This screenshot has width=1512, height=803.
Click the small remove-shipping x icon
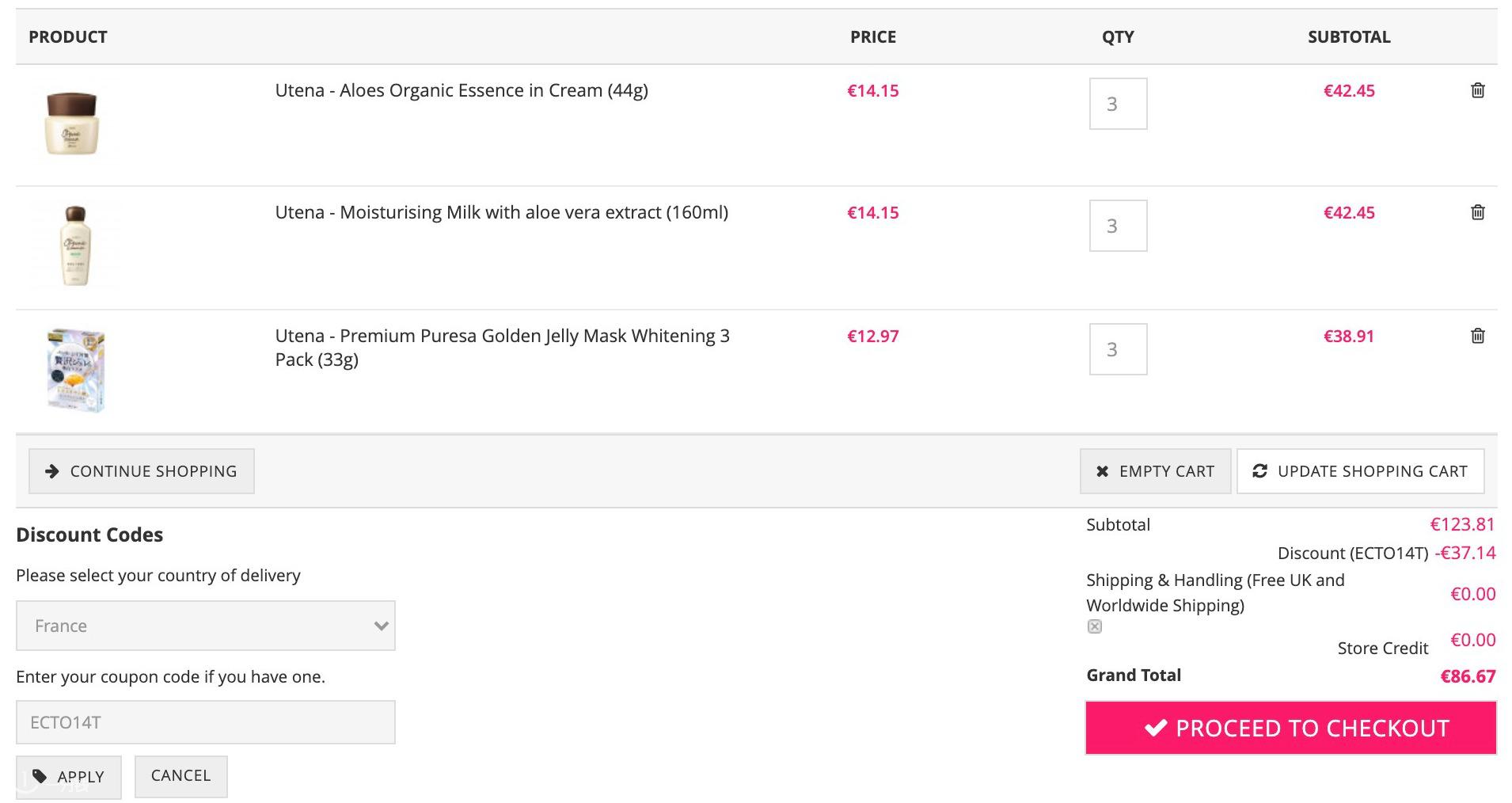[x=1095, y=626]
